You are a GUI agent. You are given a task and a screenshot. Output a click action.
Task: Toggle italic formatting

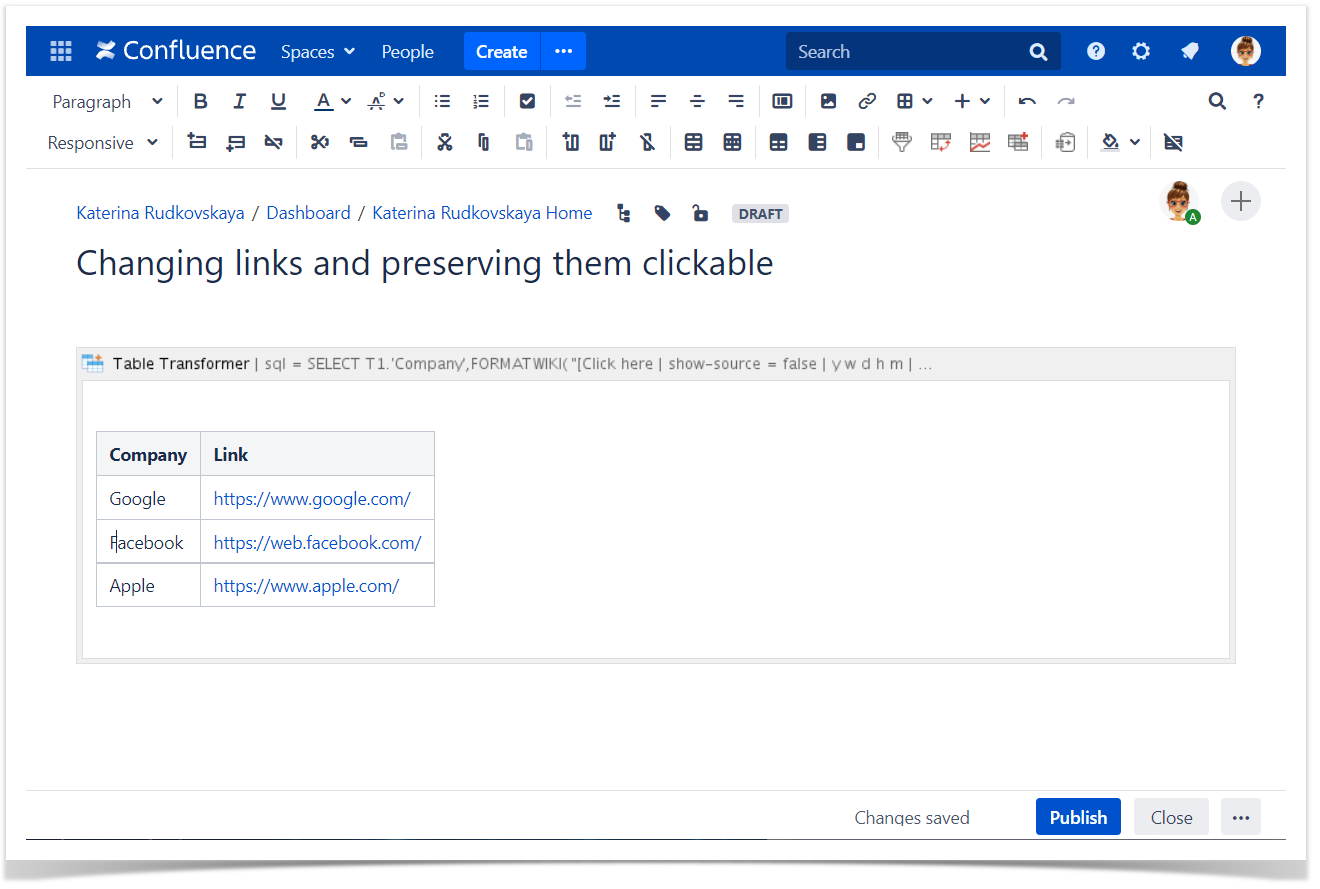[x=239, y=101]
